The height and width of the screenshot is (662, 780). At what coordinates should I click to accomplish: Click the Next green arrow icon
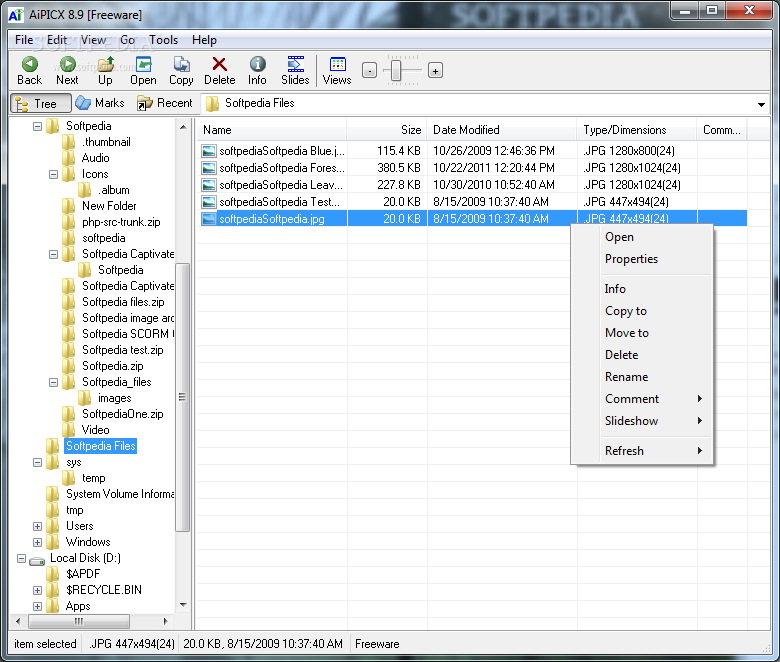67,70
